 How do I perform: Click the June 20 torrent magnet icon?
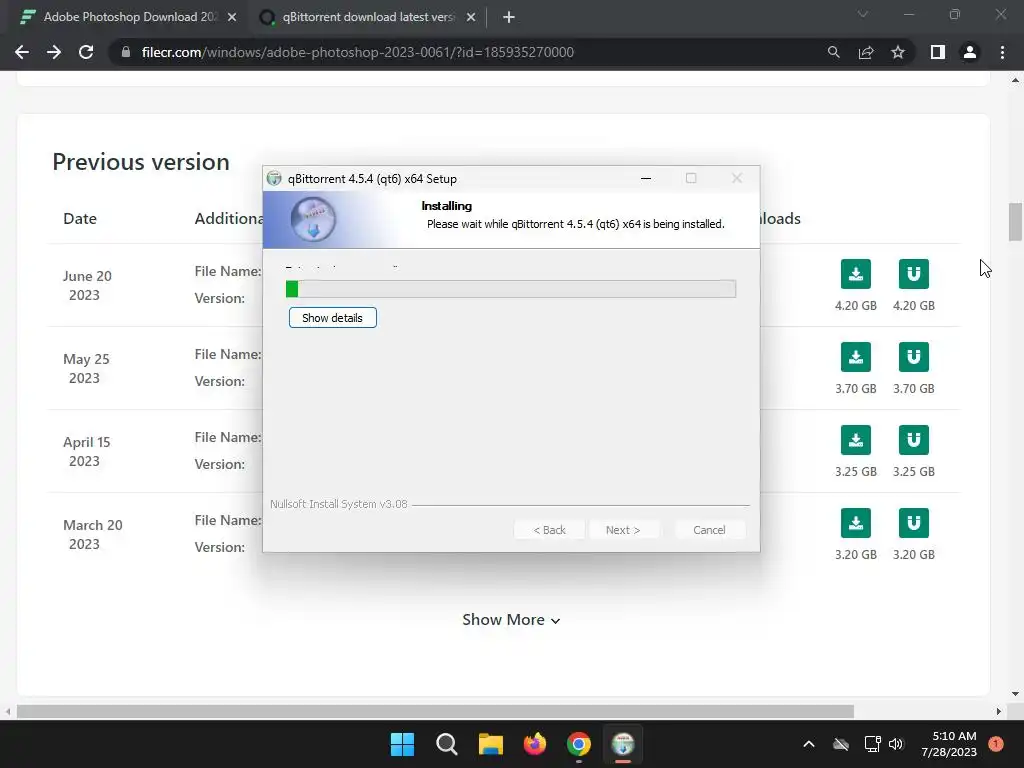tap(914, 274)
